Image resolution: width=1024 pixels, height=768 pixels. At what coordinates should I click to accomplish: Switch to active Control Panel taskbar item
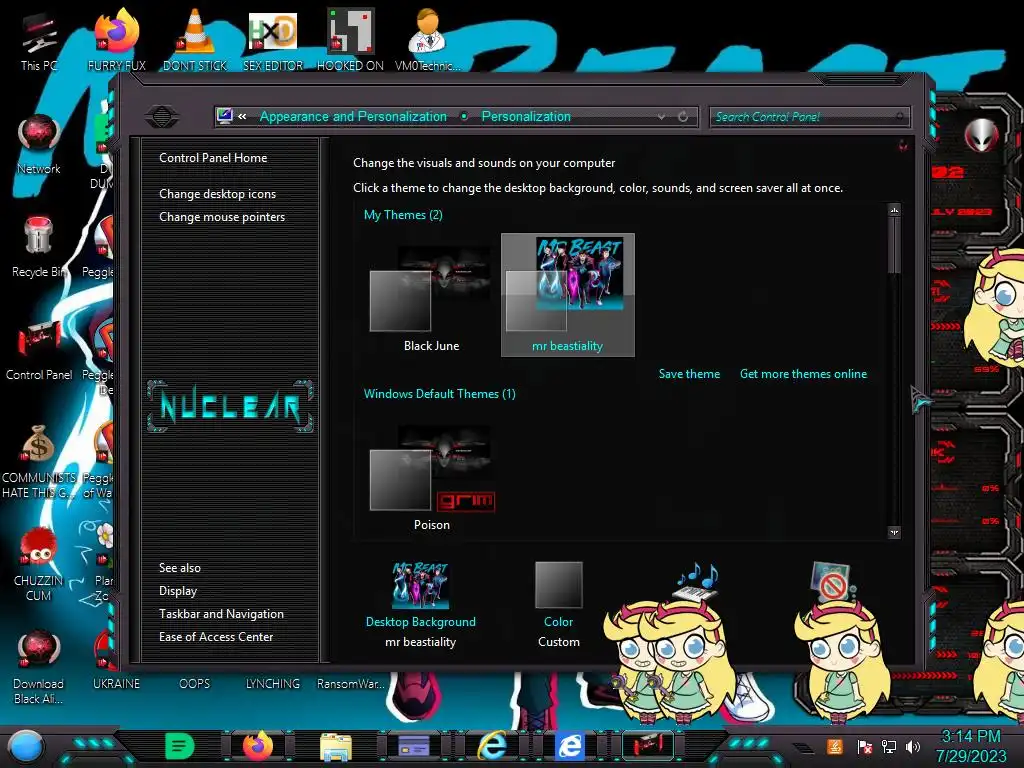(x=648, y=745)
